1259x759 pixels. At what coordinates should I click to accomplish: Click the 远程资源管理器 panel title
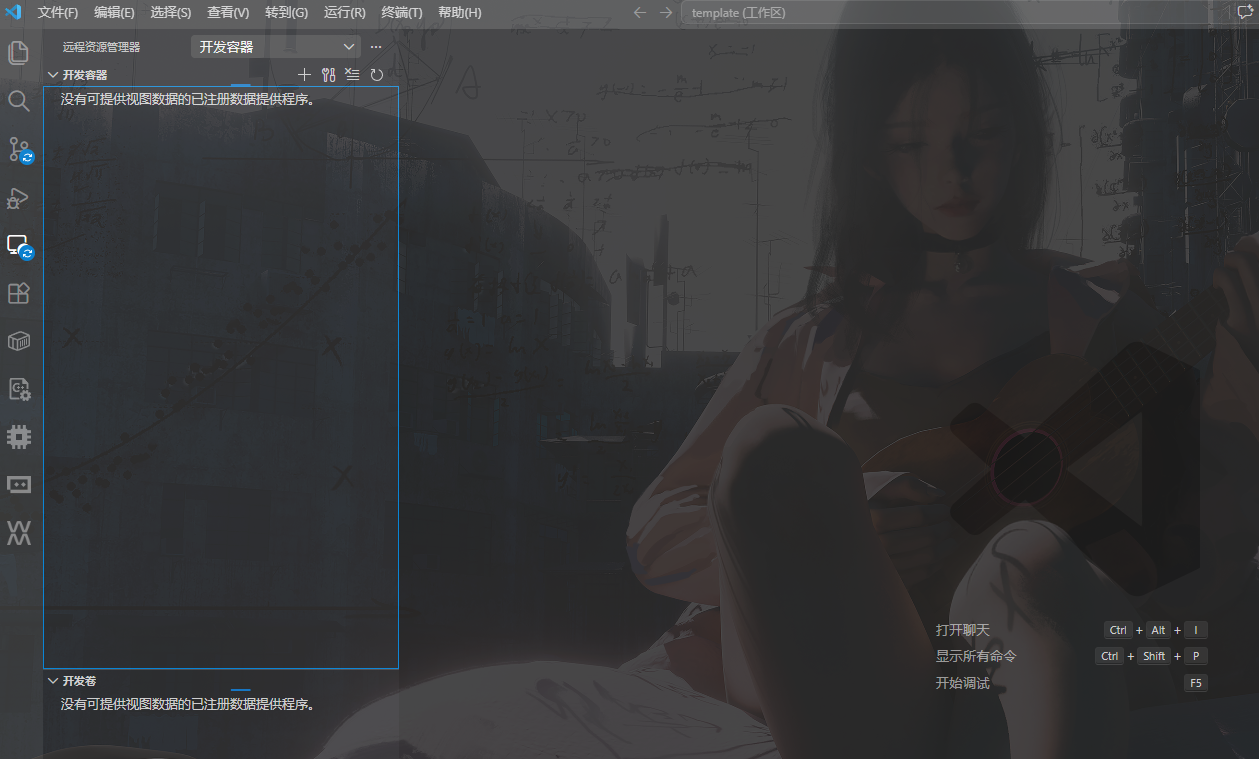(x=101, y=47)
